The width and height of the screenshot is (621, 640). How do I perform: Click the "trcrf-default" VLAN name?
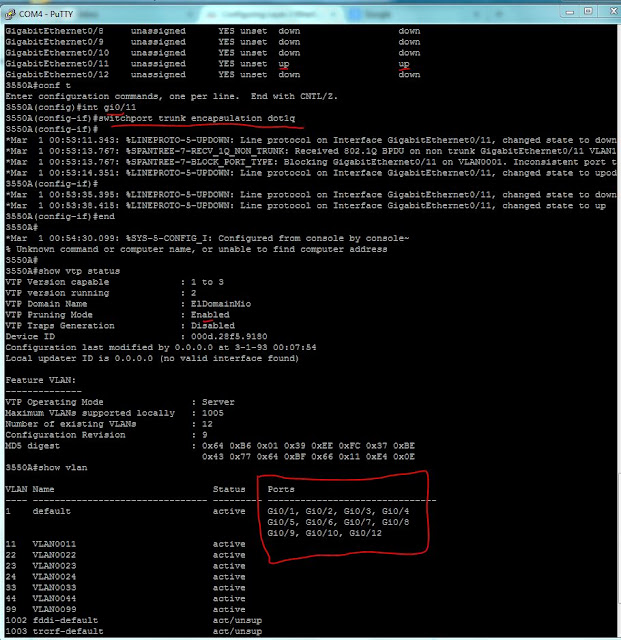coord(68,631)
